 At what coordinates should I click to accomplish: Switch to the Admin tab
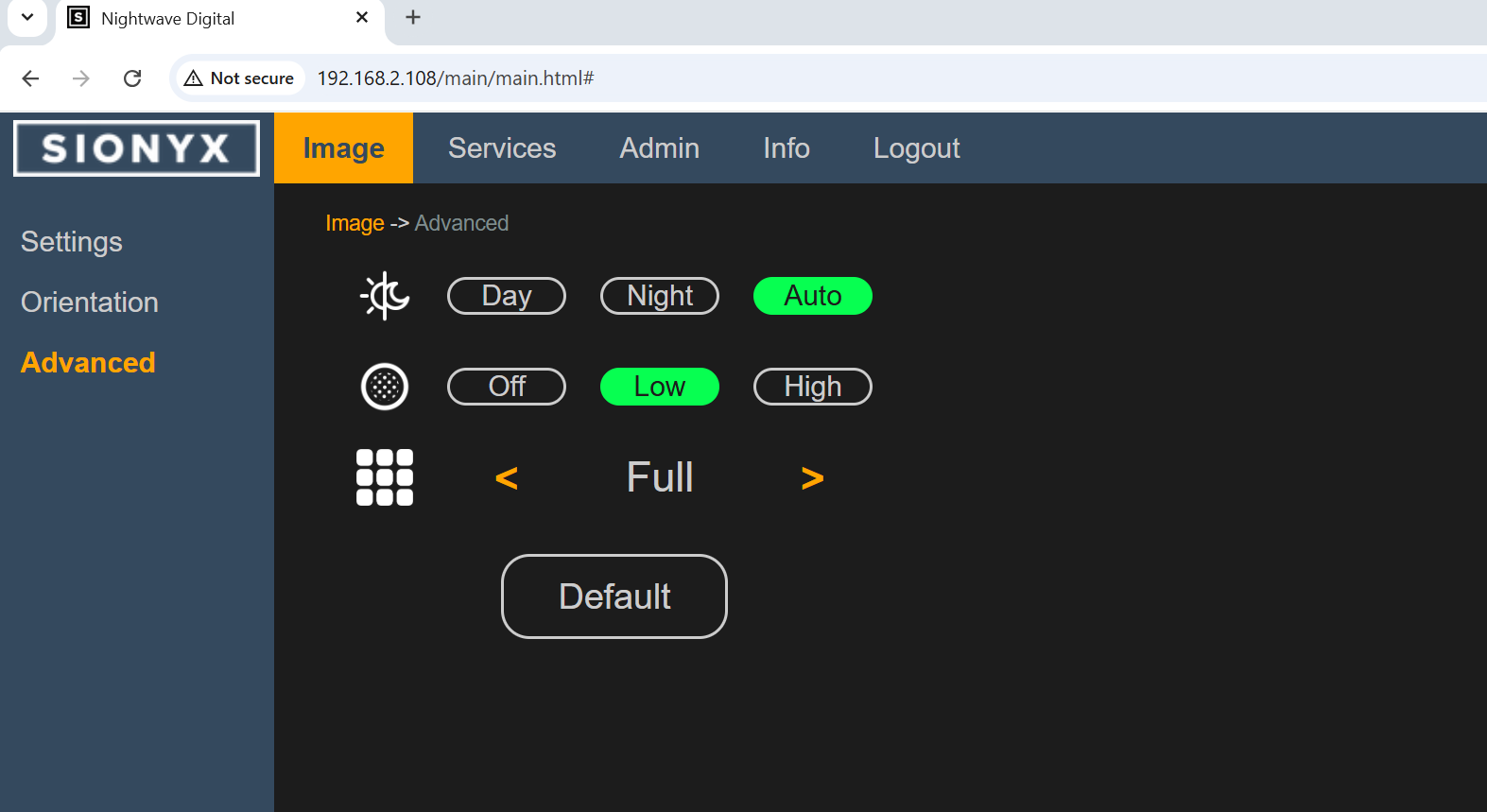[x=659, y=148]
